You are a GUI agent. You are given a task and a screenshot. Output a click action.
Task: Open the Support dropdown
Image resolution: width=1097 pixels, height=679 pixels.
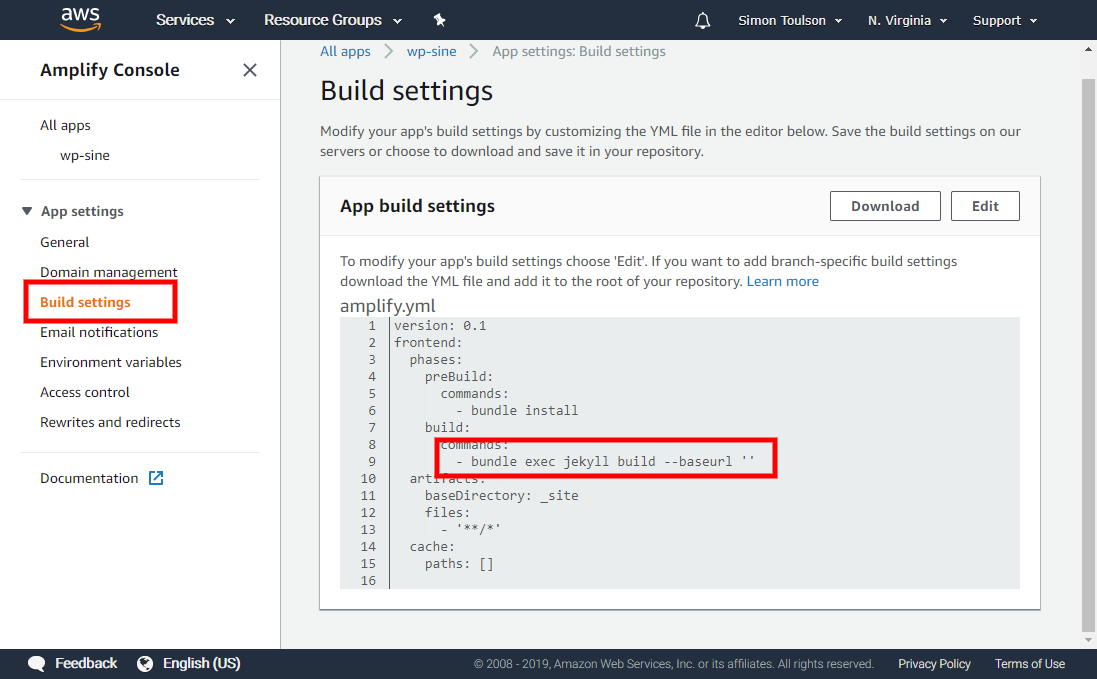(x=1005, y=20)
